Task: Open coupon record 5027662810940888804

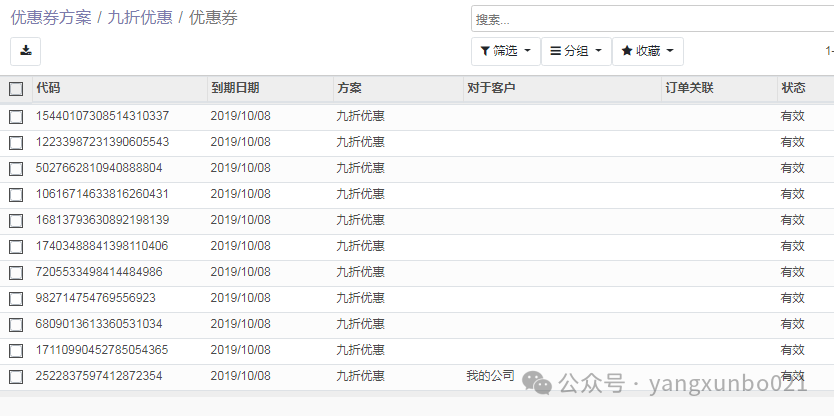Action: (99, 168)
